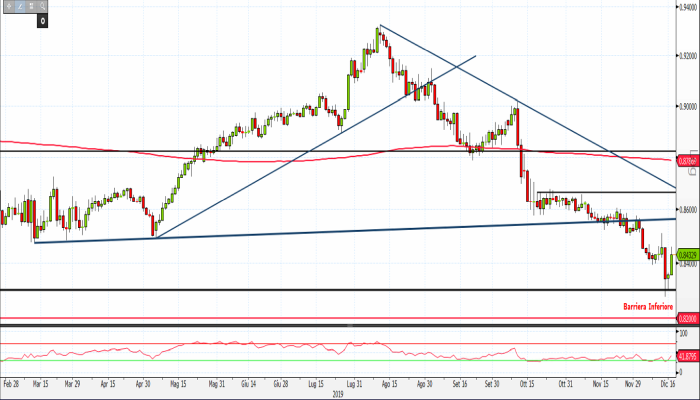Click the 2019 year label on time axis
The width and height of the screenshot is (700, 400).
(x=338, y=394)
